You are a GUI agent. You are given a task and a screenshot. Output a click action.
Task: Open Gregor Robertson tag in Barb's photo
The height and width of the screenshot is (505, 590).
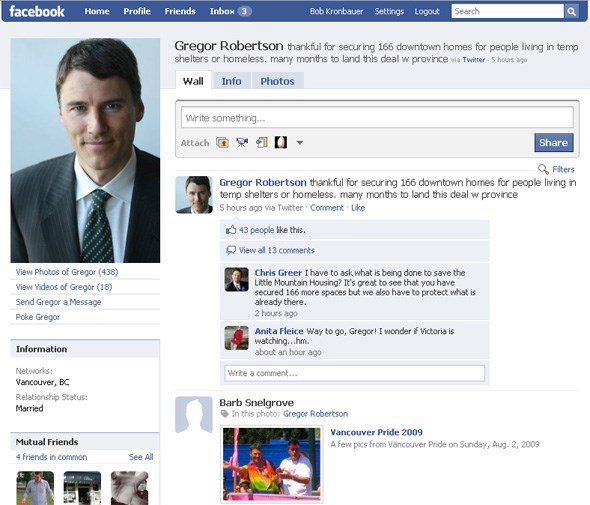[315, 414]
